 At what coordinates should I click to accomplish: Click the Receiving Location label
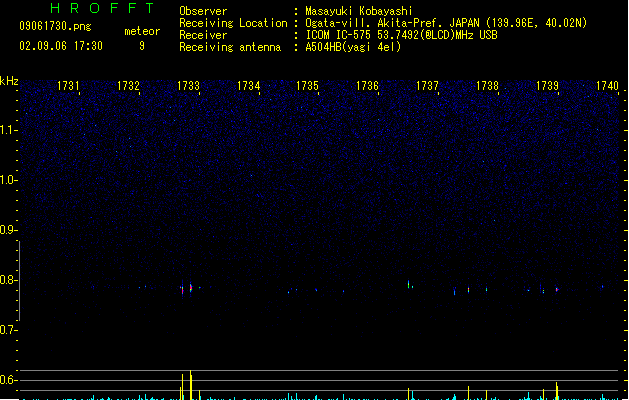[233, 23]
